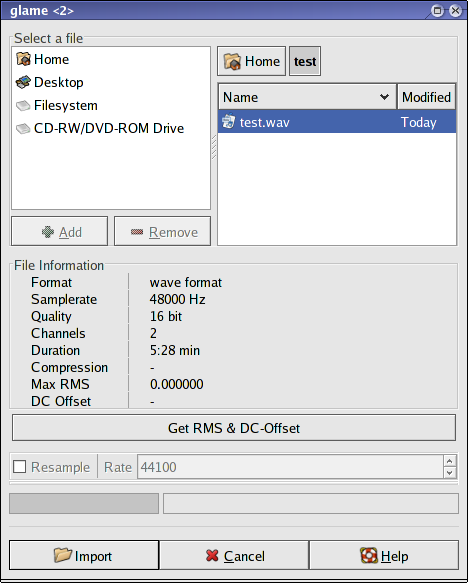Click the Add bookmark button
The height and width of the screenshot is (583, 468).
59,231
